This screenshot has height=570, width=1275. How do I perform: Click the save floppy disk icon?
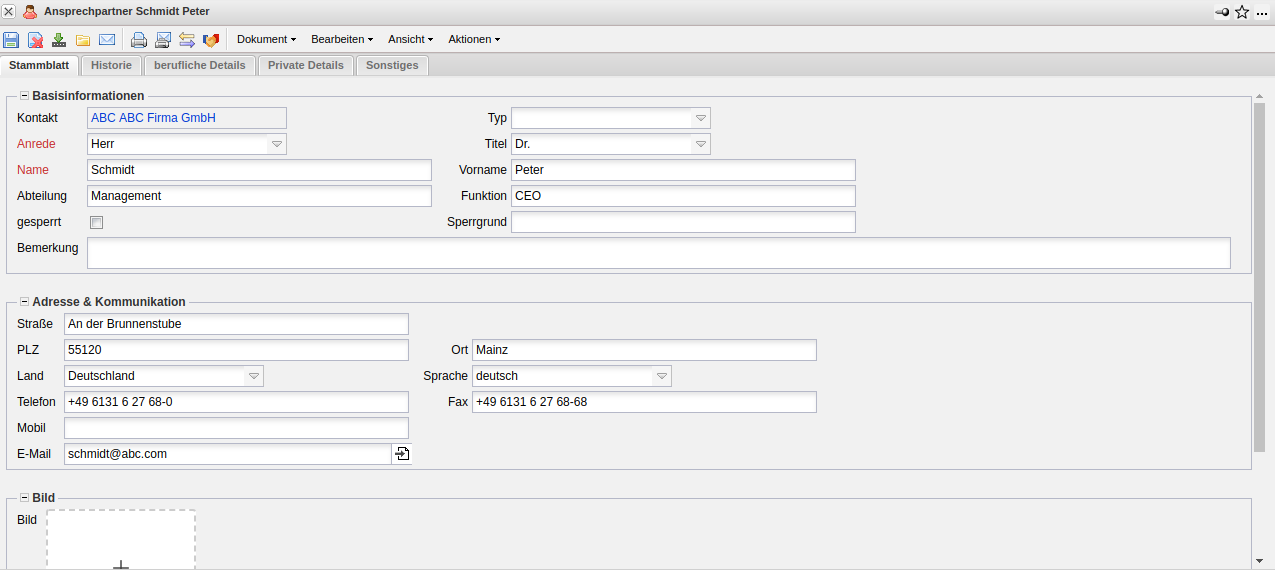[x=11, y=40]
